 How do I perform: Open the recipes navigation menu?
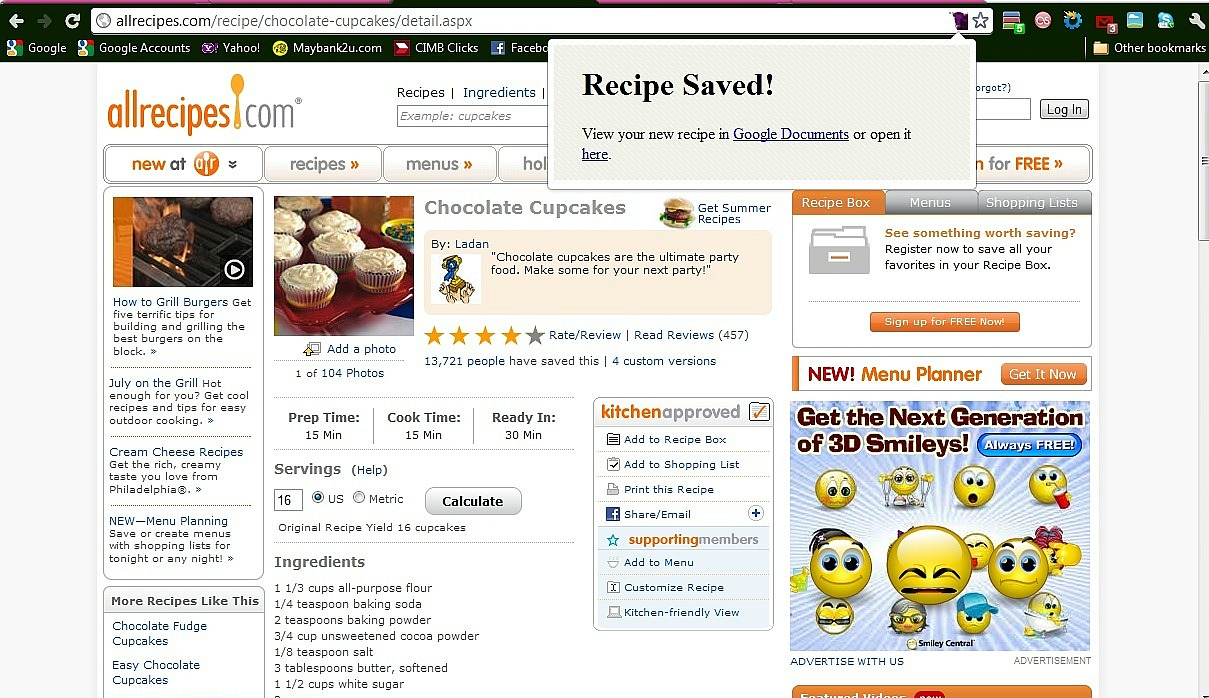click(x=323, y=164)
